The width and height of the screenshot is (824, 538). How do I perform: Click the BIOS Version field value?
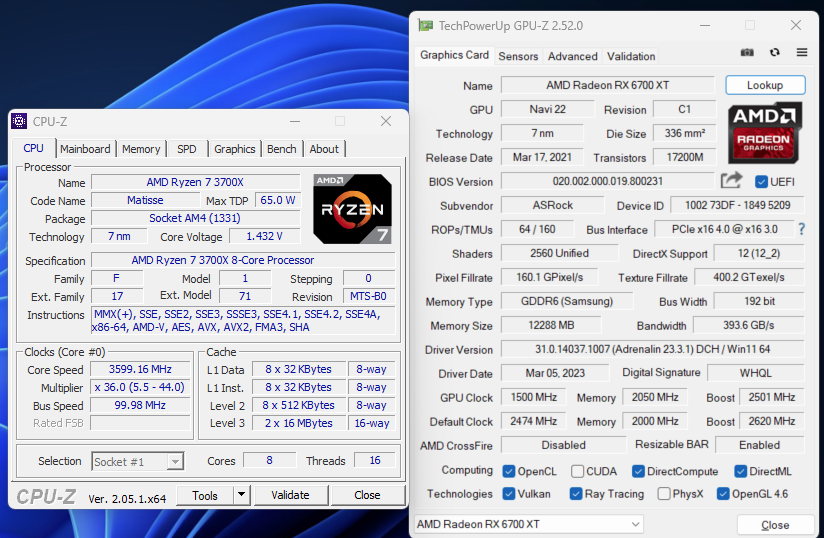pyautogui.click(x=607, y=181)
